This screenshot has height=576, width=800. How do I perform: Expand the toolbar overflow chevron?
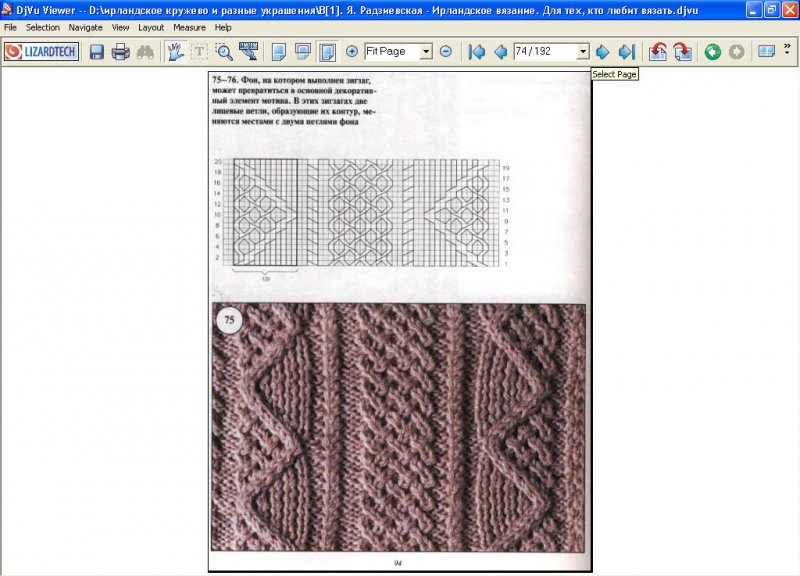tap(787, 47)
